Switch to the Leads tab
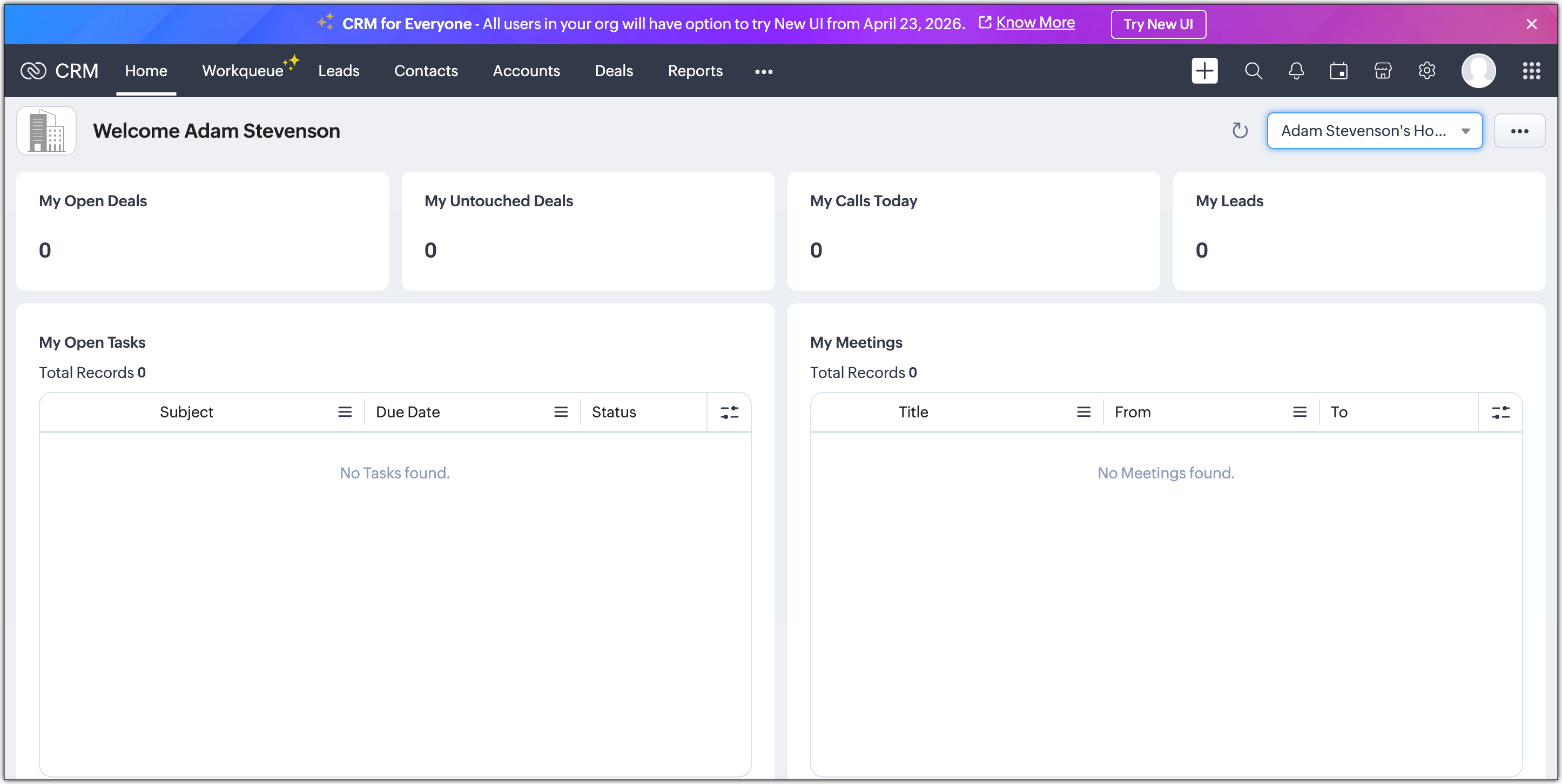Screen dimensions: 1562x784 (338, 71)
